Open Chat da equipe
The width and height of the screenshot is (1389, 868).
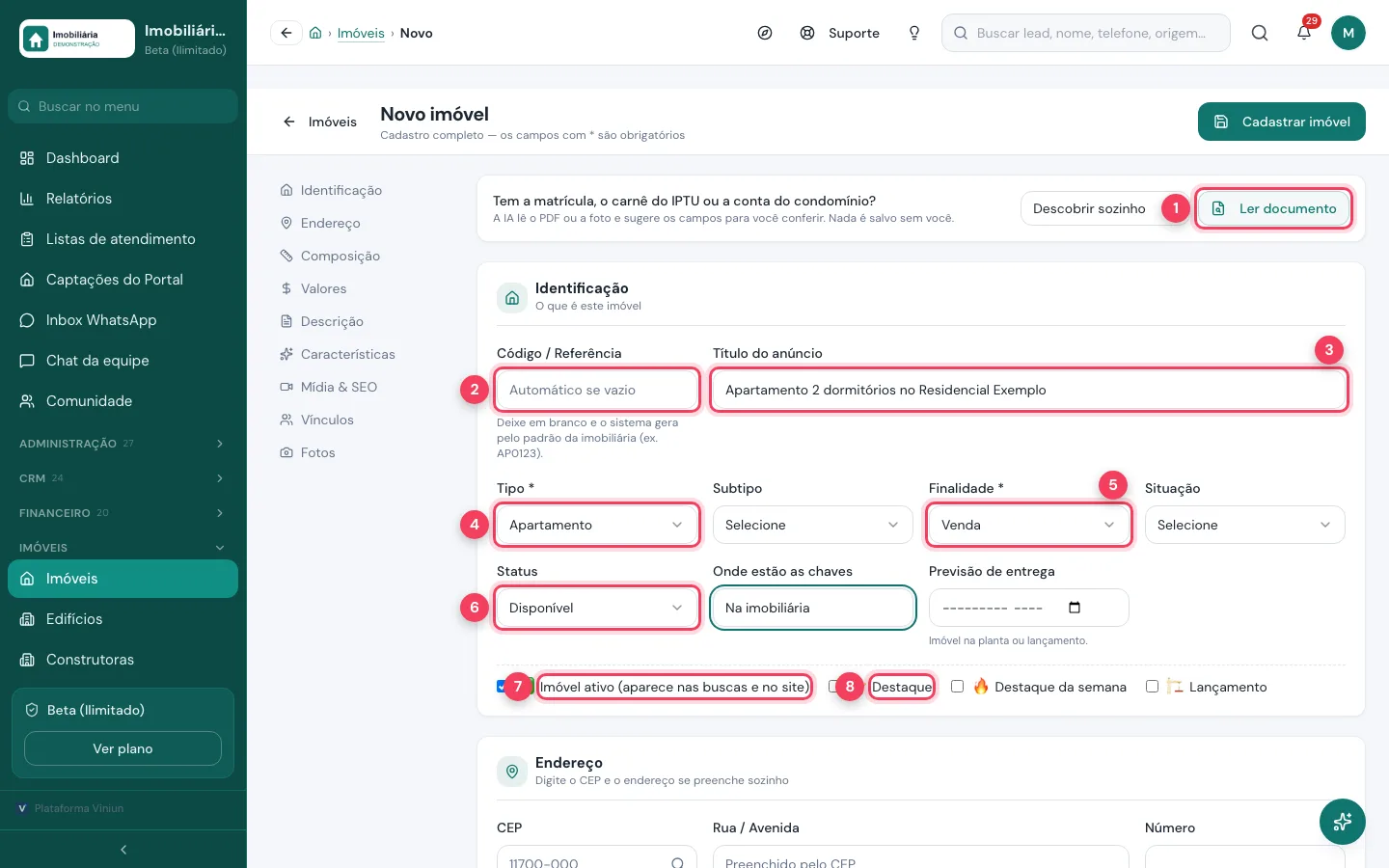[123, 361]
